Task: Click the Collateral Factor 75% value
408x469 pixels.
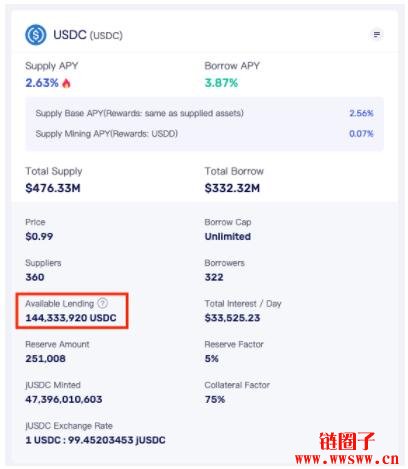Action: pyautogui.click(x=215, y=399)
